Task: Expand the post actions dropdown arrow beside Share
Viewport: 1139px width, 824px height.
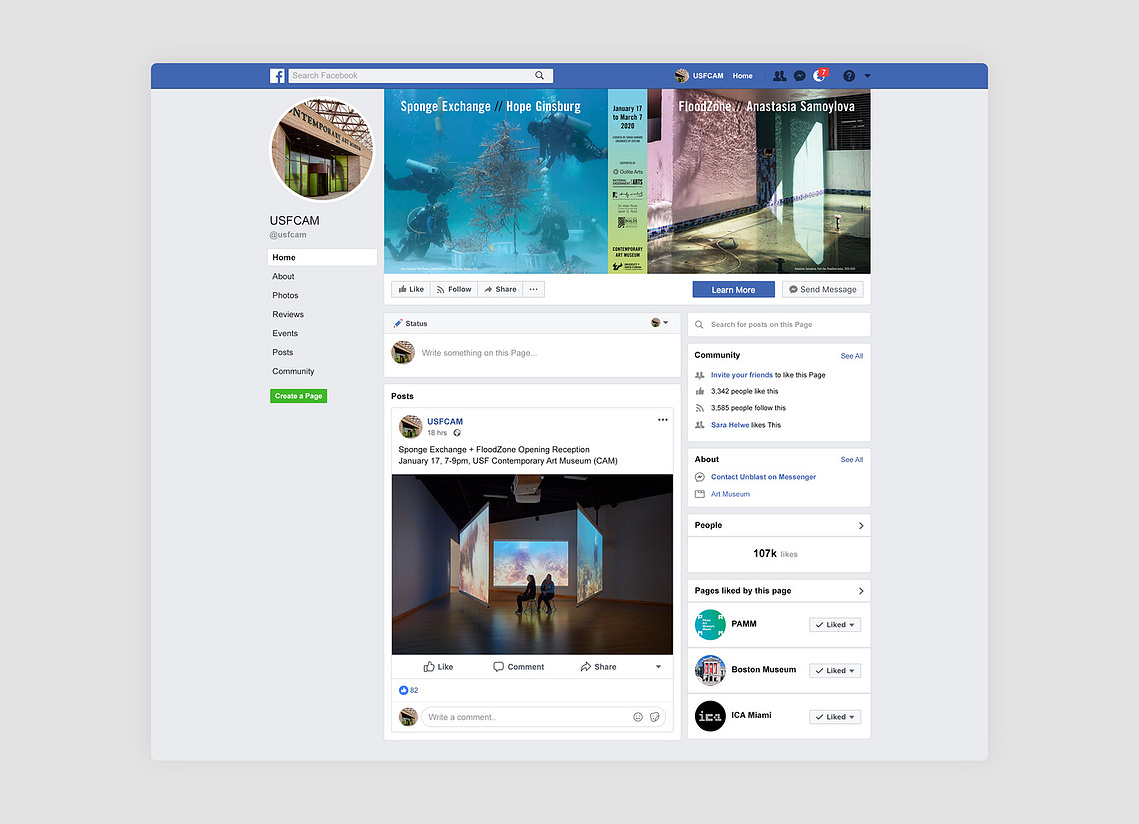Action: [658, 667]
